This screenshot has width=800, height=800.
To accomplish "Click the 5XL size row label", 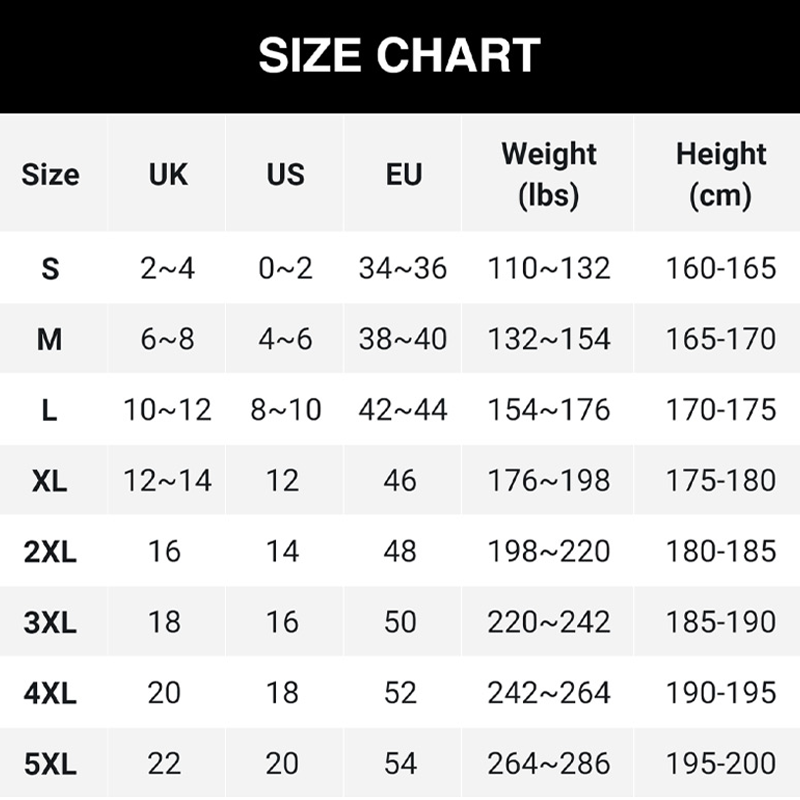I will (50, 764).
